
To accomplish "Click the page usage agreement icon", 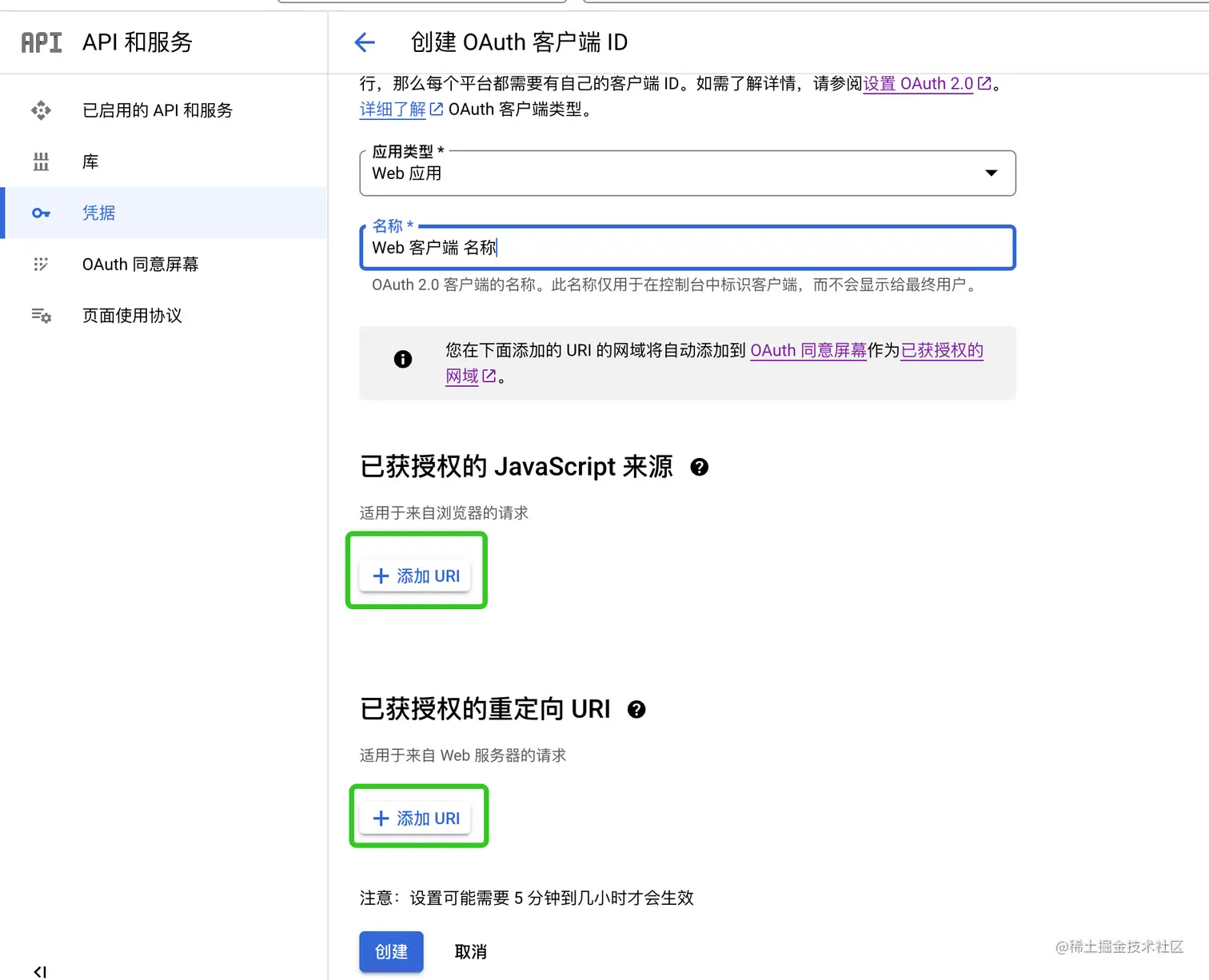I will [x=41, y=315].
